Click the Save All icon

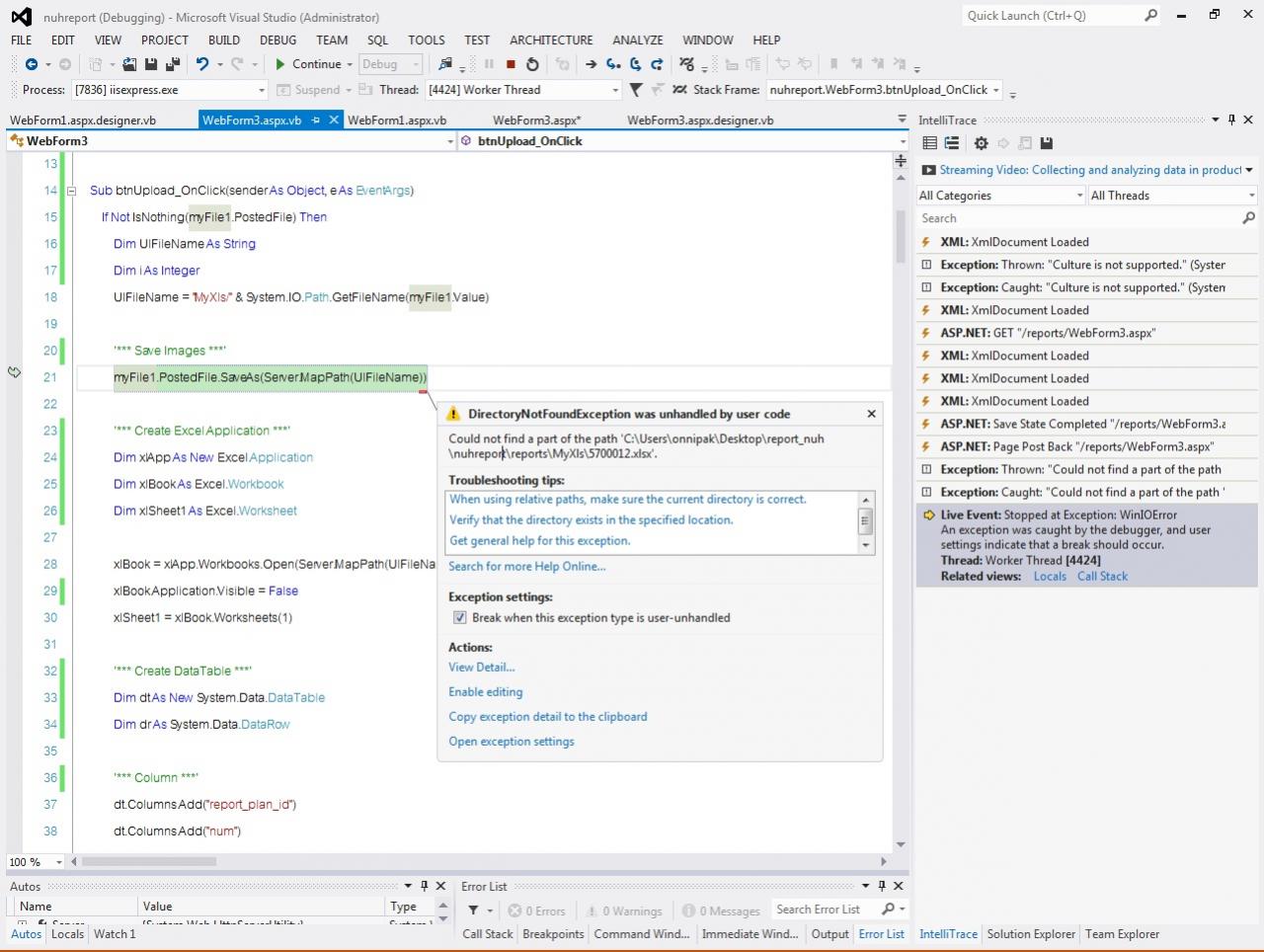(173, 64)
